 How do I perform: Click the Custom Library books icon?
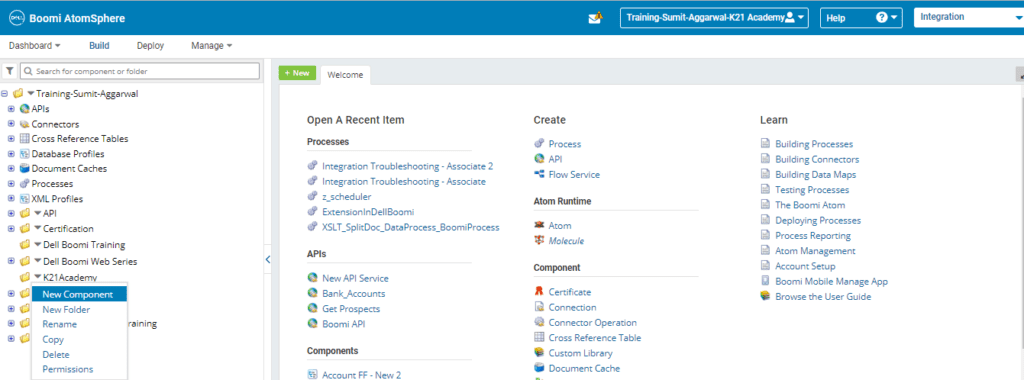pyautogui.click(x=539, y=353)
